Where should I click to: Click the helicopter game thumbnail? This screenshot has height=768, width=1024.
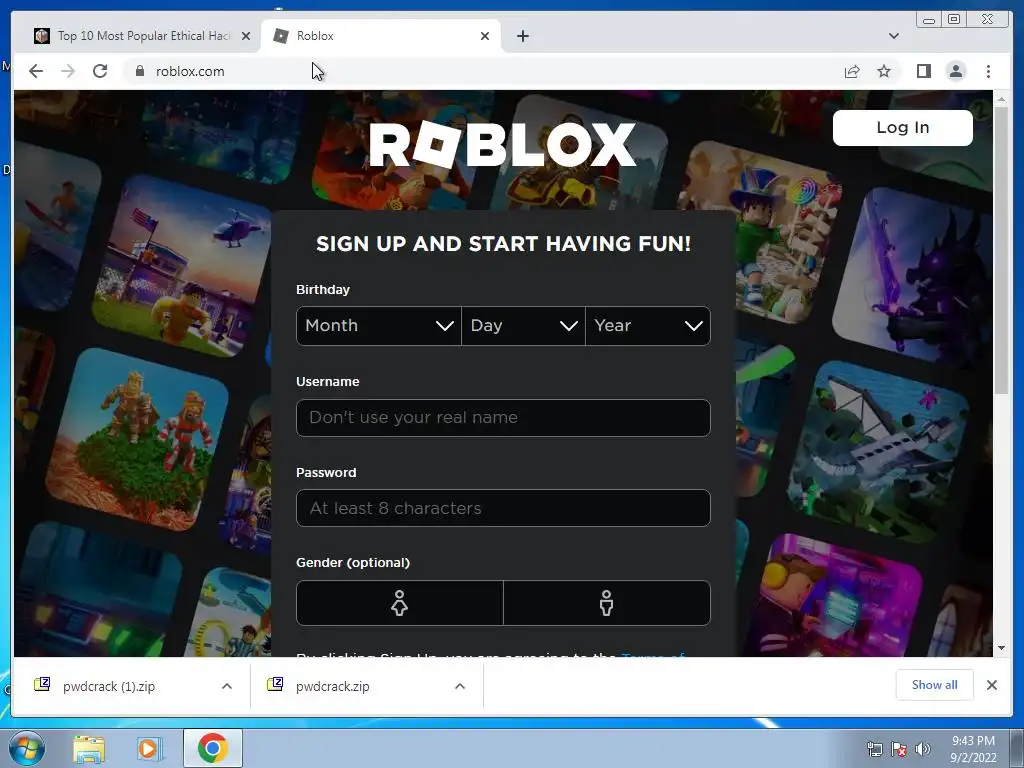click(x=184, y=266)
